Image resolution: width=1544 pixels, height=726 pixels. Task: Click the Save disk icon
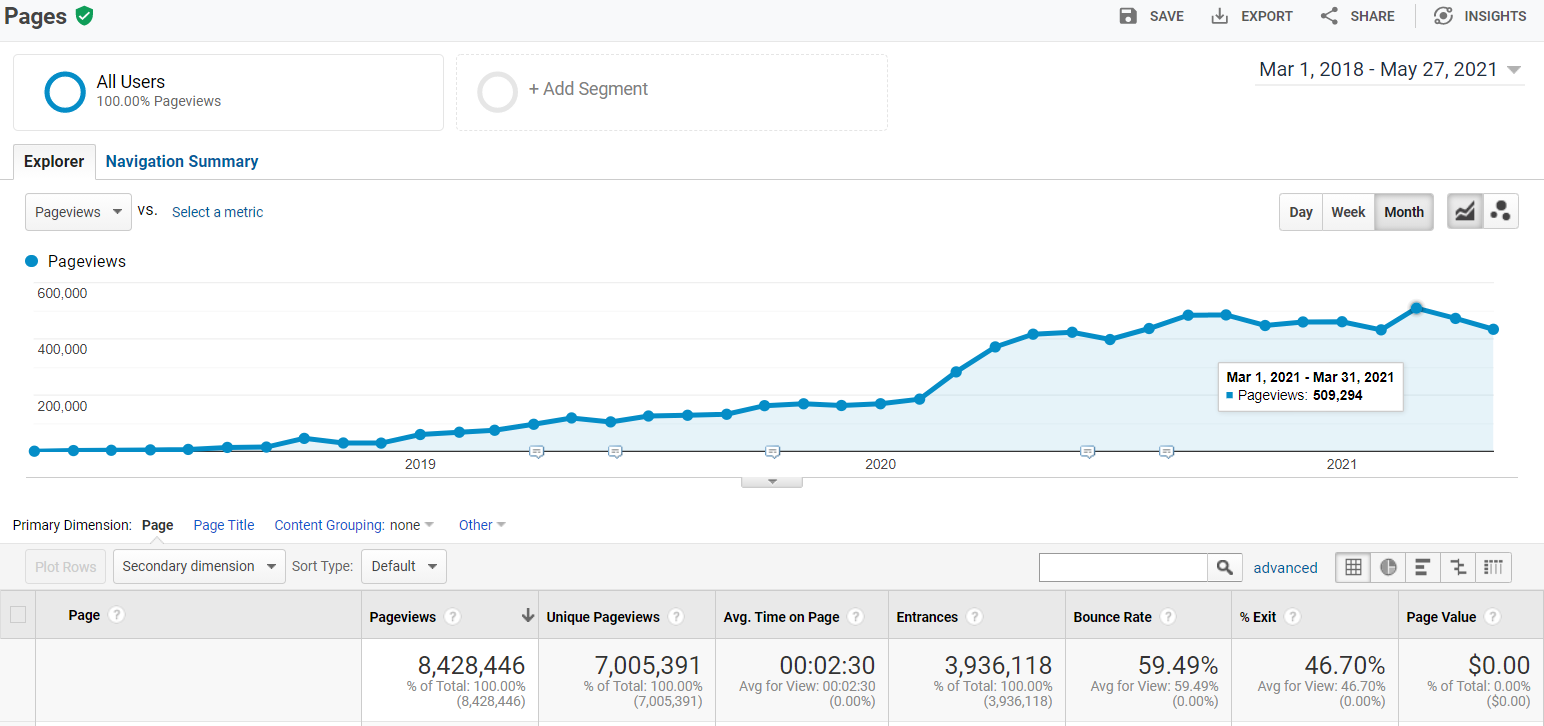point(1128,16)
